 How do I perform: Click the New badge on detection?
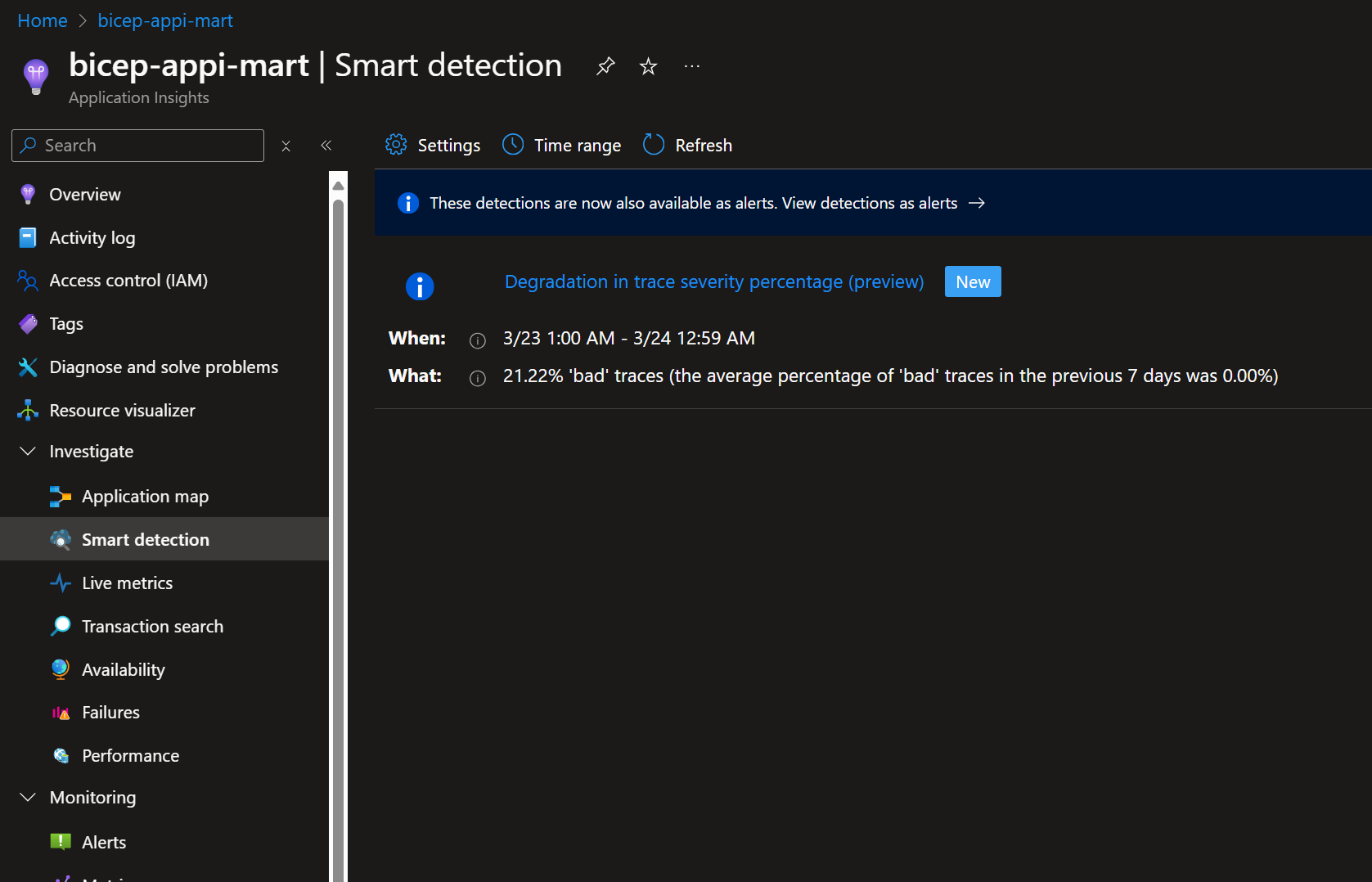point(973,281)
